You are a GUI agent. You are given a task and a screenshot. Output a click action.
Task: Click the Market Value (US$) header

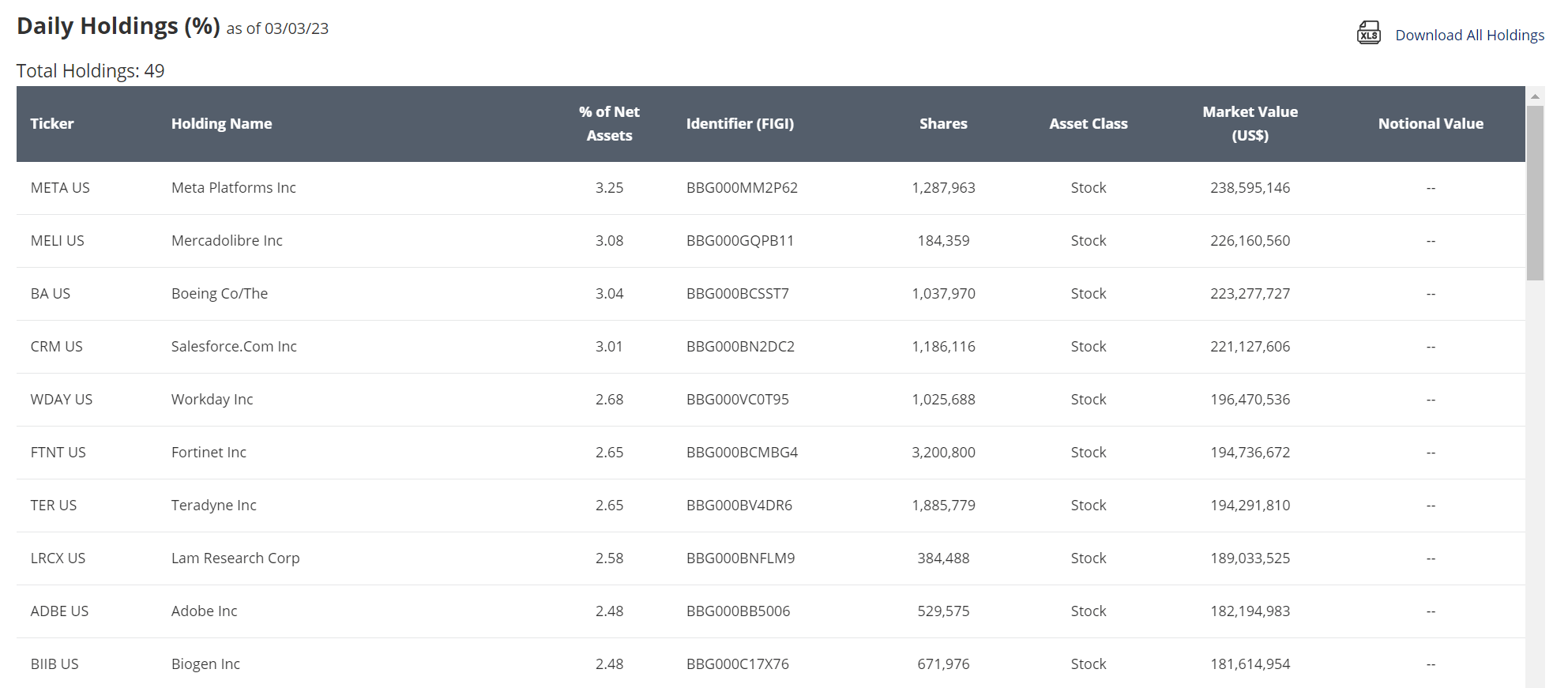click(x=1250, y=123)
